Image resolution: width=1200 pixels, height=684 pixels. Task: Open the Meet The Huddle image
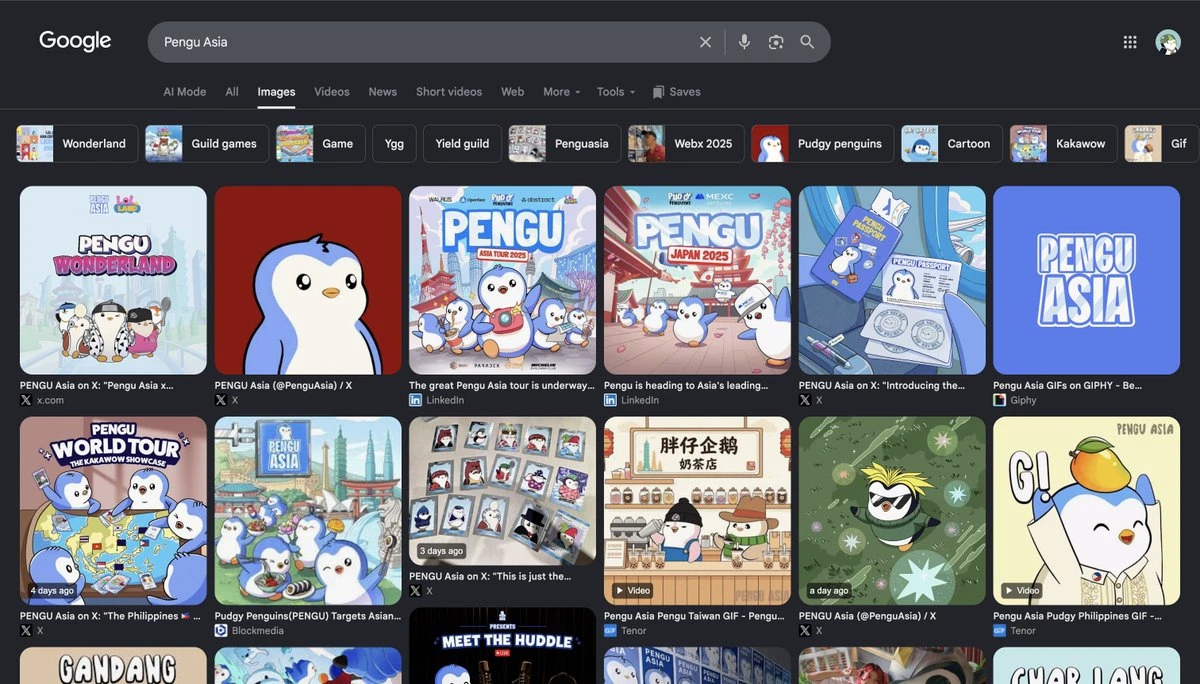[502, 645]
